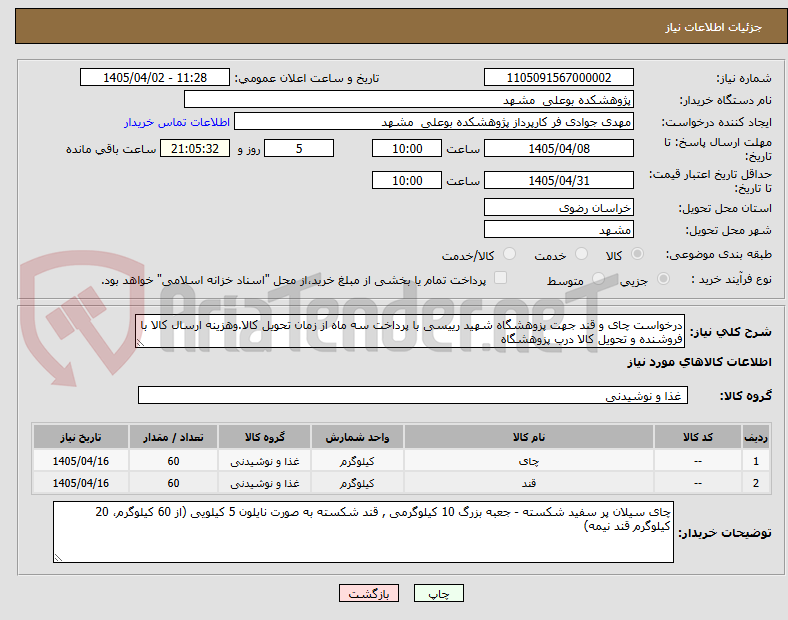
Task: Click the delivery city field مشهد
Action: [x=558, y=229]
